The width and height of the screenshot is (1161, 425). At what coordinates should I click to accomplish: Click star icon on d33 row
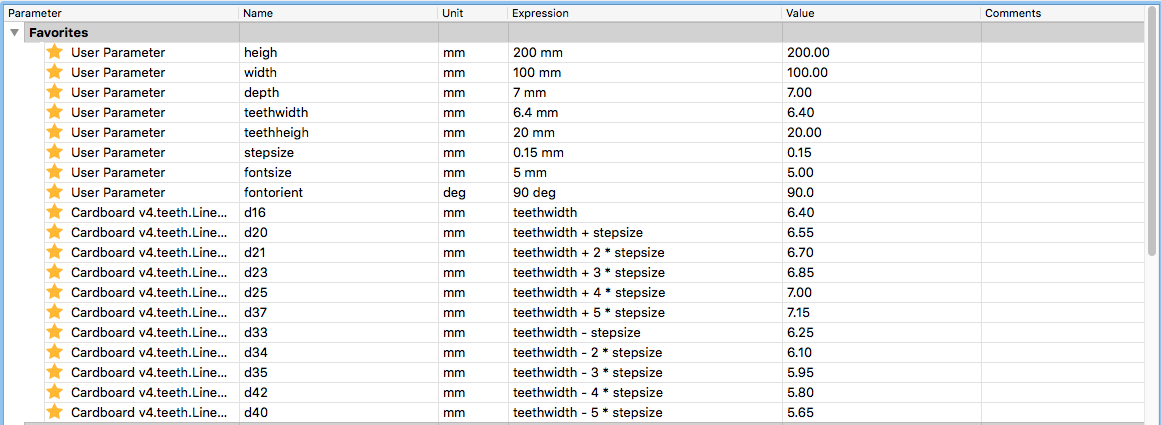point(54,332)
